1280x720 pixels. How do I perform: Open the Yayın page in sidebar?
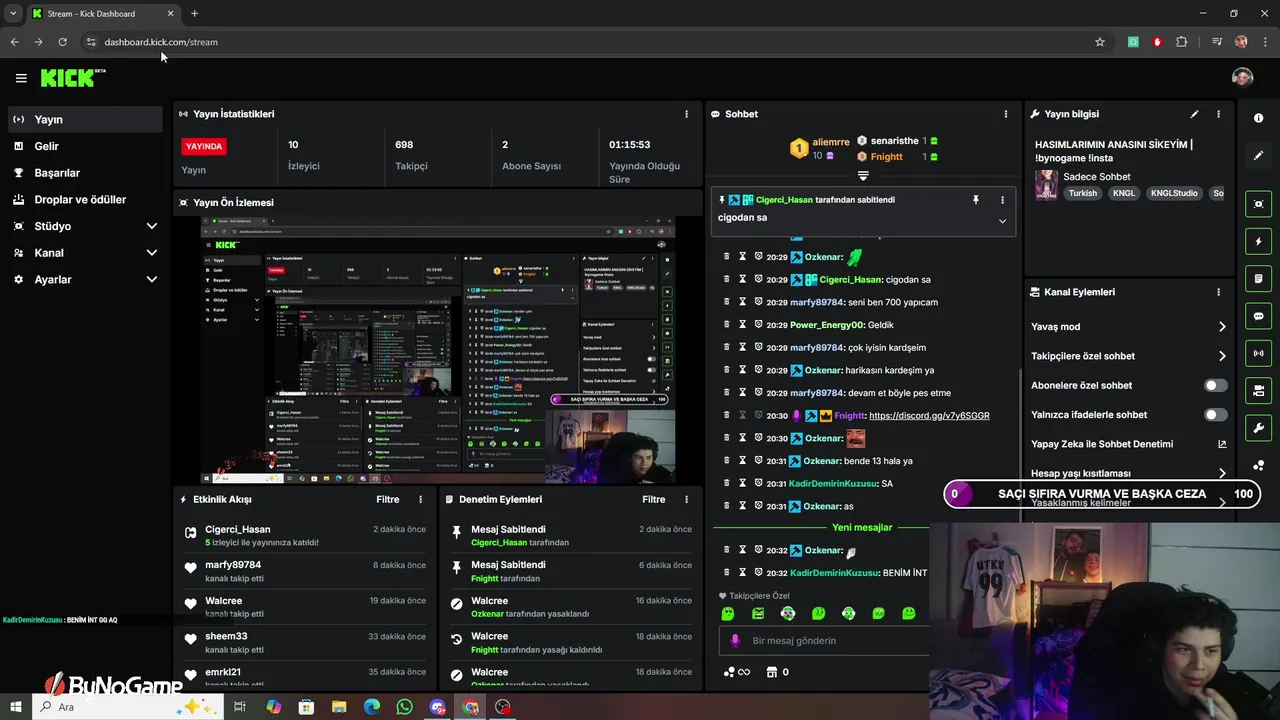pyautogui.click(x=85, y=119)
